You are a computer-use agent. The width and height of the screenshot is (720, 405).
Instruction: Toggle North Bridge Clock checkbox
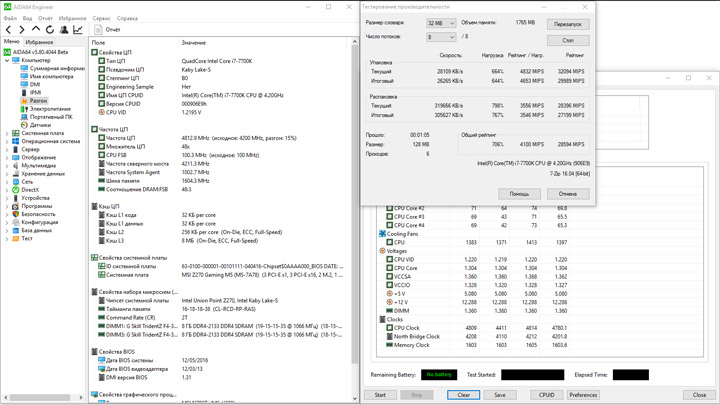[389, 336]
